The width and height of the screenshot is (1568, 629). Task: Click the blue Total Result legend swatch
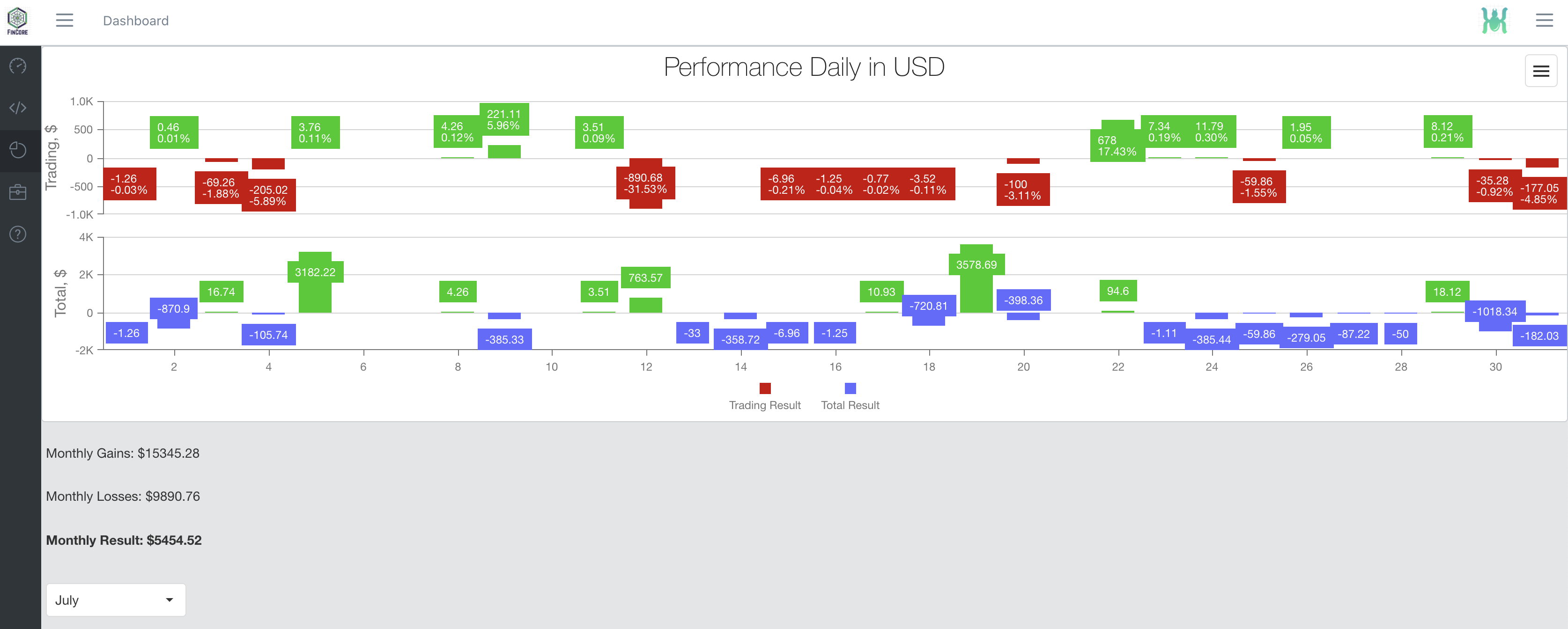(851, 388)
